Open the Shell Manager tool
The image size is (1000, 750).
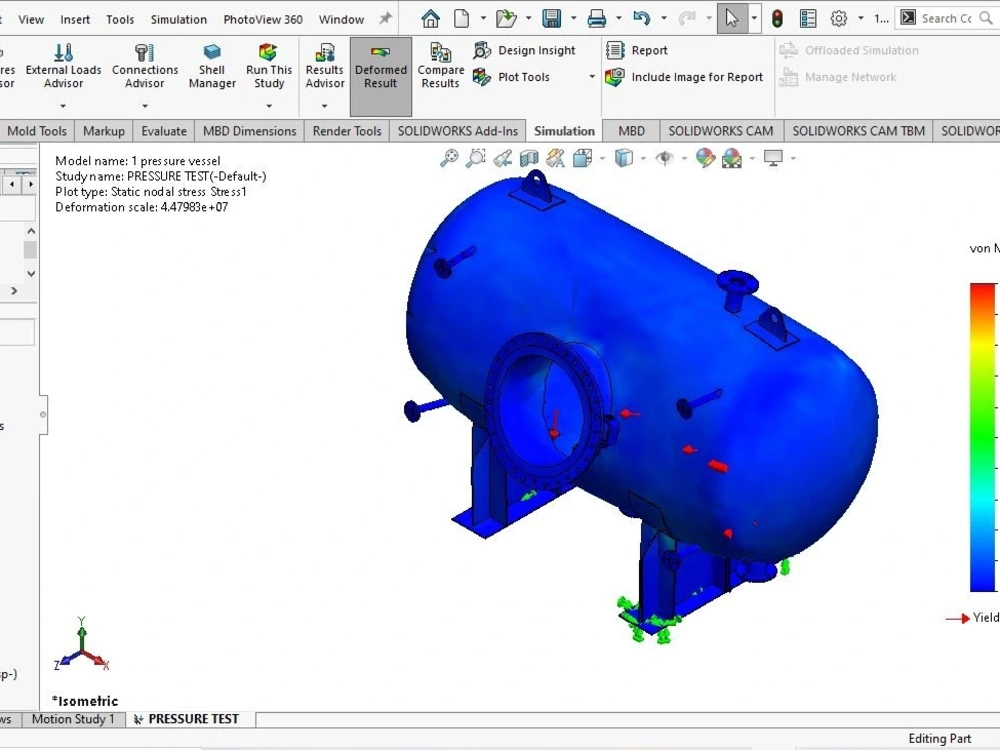[211, 63]
